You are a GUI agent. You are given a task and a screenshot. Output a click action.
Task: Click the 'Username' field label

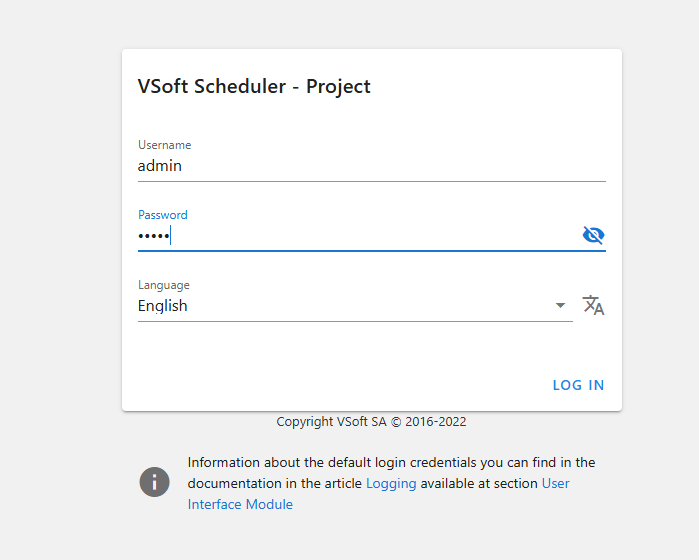pos(164,145)
